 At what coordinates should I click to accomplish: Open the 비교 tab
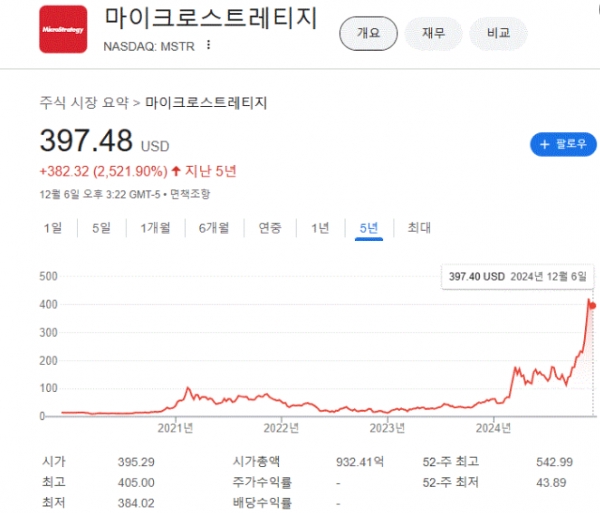click(x=498, y=33)
